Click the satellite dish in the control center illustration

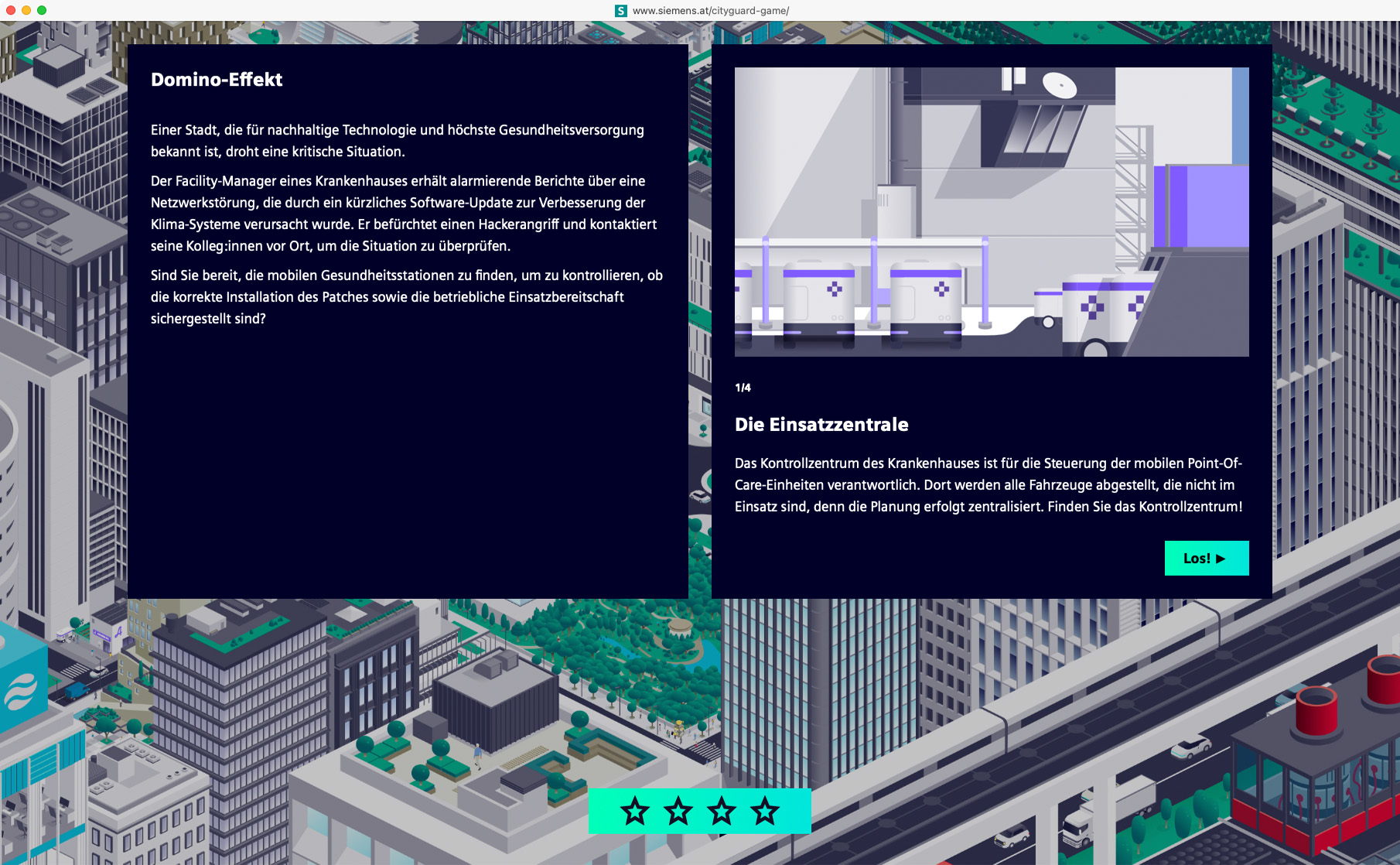[x=1059, y=85]
